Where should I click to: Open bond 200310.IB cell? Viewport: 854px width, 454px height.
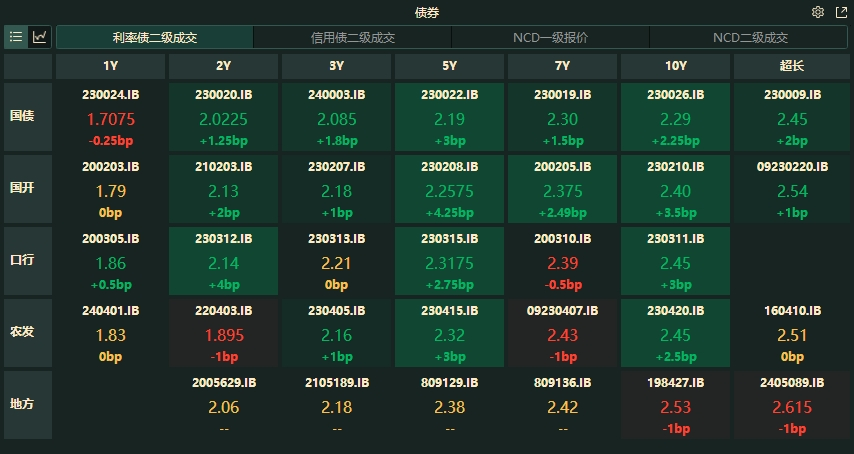(563, 261)
